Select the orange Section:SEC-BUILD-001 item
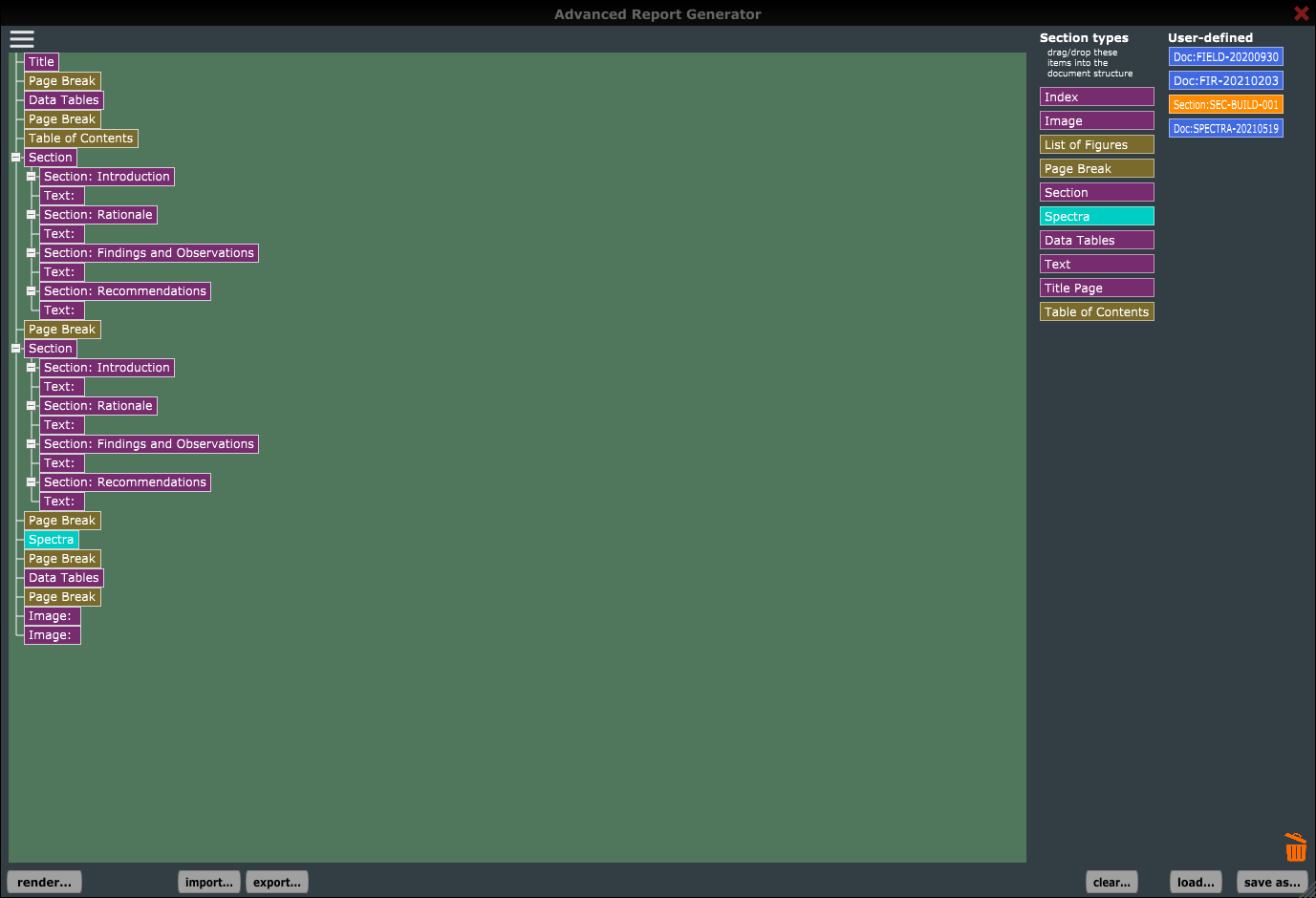This screenshot has height=898, width=1316. pyautogui.click(x=1225, y=104)
